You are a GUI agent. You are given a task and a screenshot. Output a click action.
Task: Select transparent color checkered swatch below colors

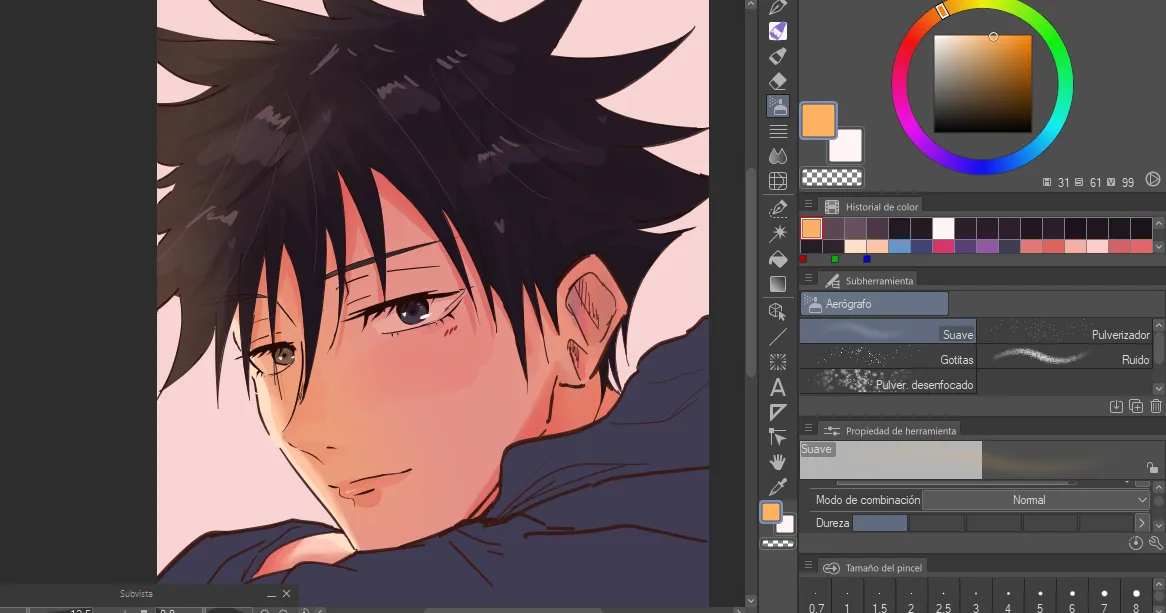832,177
